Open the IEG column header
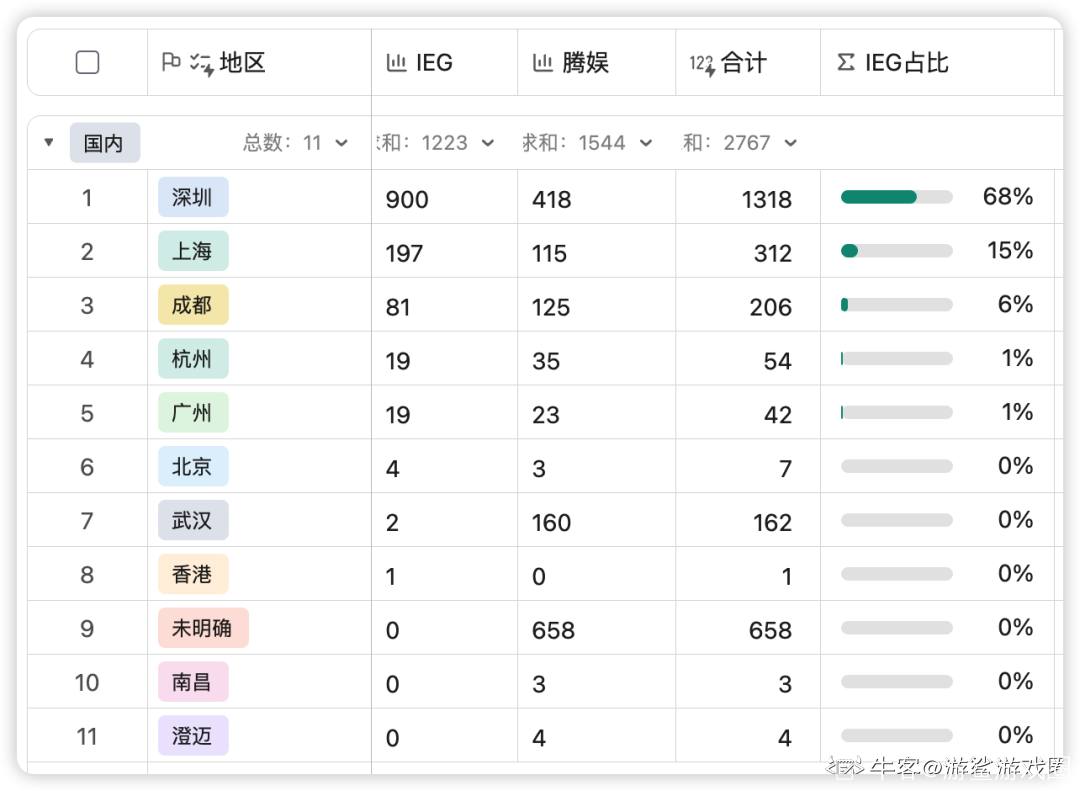 (x=444, y=63)
